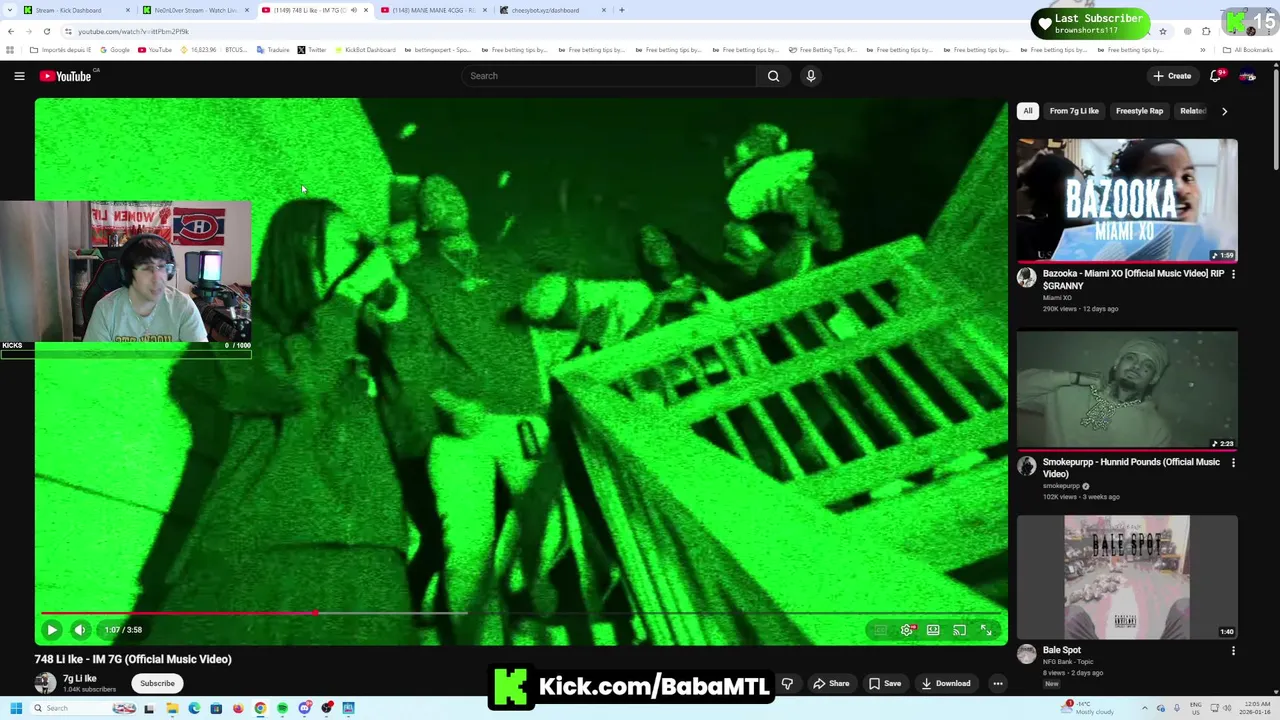Go to the YouTube home logo
Screen dimensions: 1280x720
pos(65,76)
